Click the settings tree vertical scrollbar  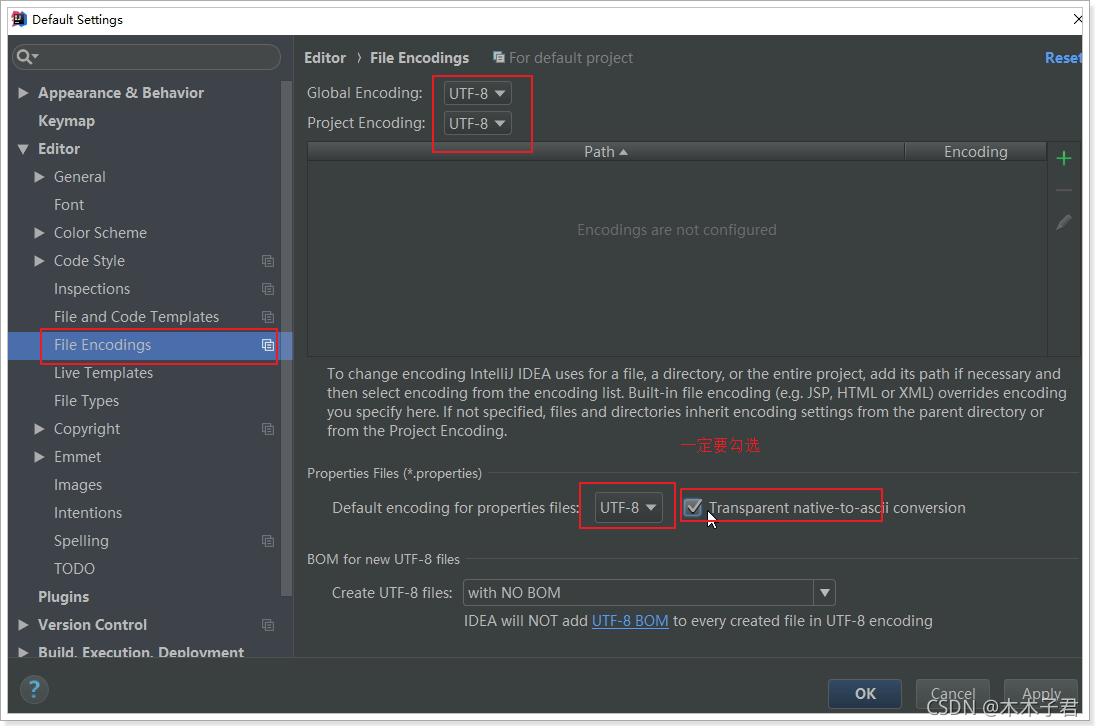(x=286, y=338)
